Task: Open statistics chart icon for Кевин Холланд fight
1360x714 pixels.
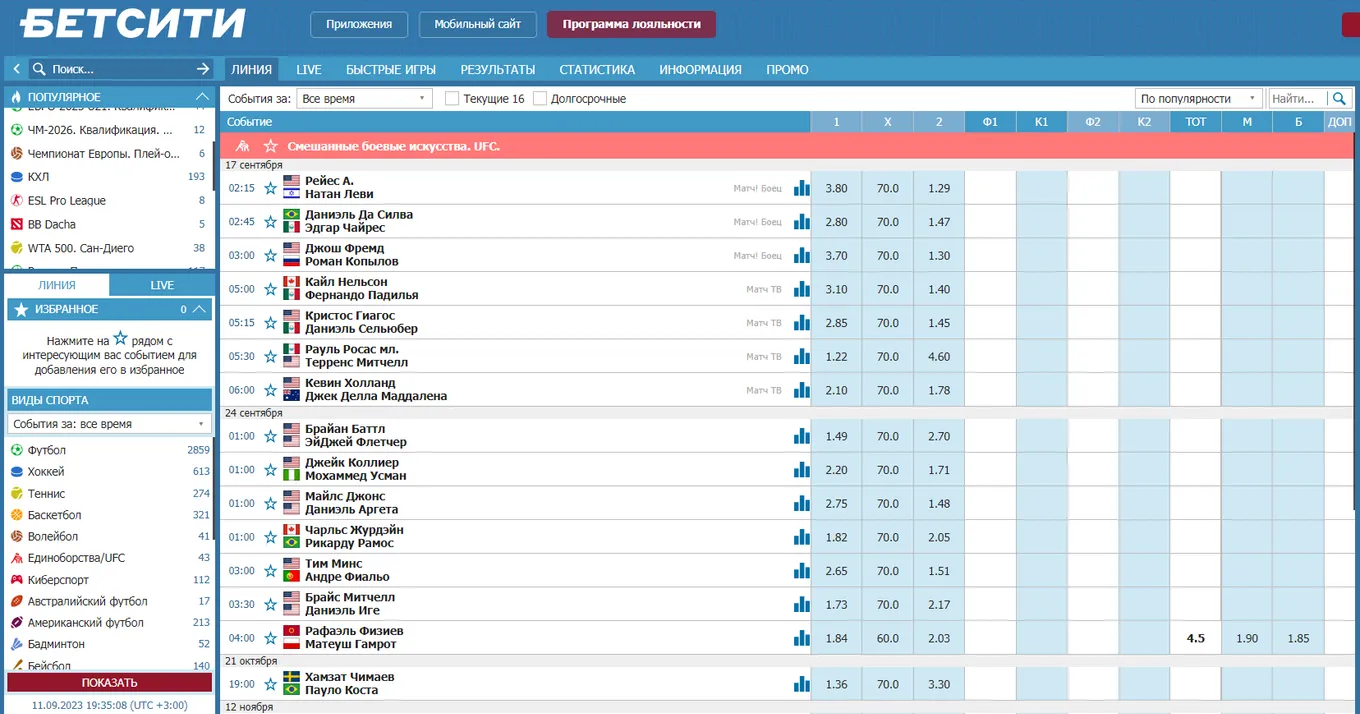Action: tap(801, 390)
